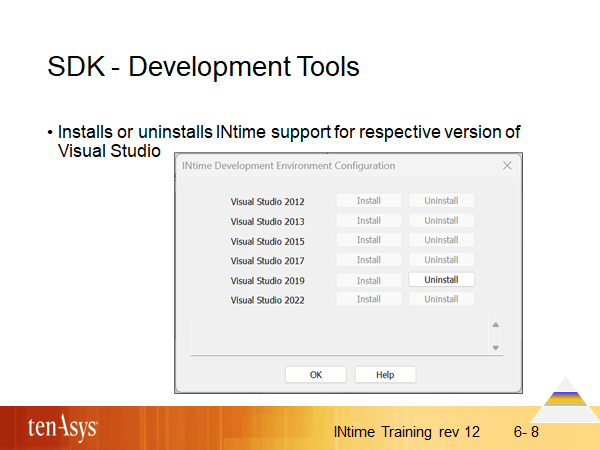Viewport: 600px width, 450px height.
Task: Click Uninstall for Visual Studio 2013
Action: (441, 220)
